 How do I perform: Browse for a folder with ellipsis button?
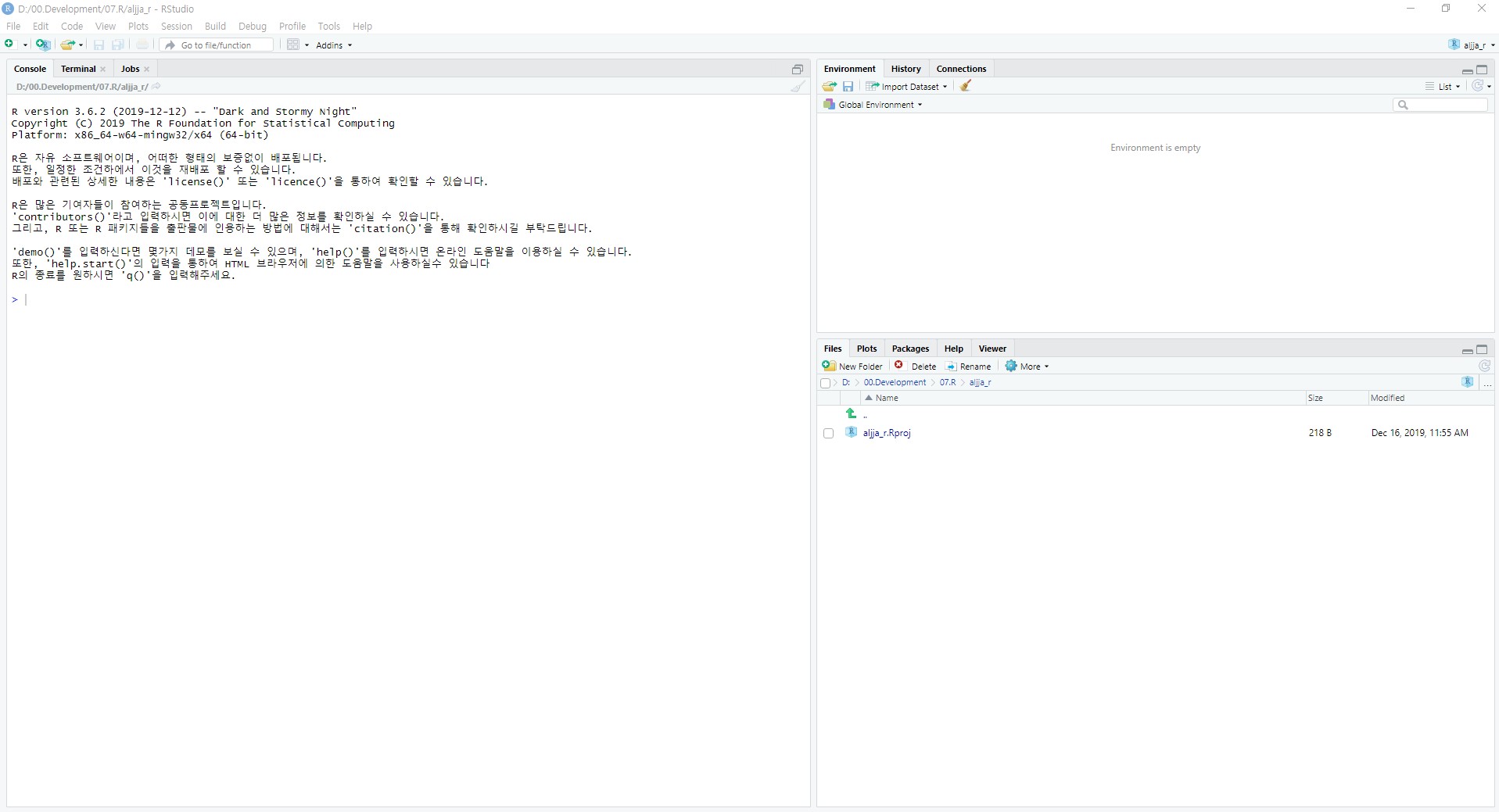[x=1487, y=383]
